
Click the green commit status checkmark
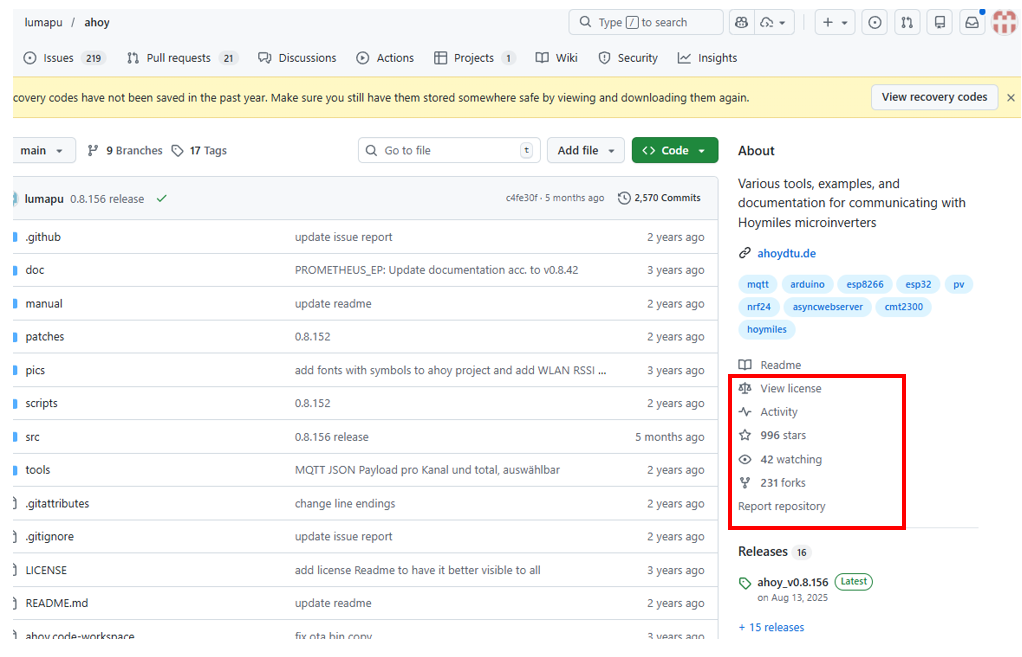(x=161, y=199)
